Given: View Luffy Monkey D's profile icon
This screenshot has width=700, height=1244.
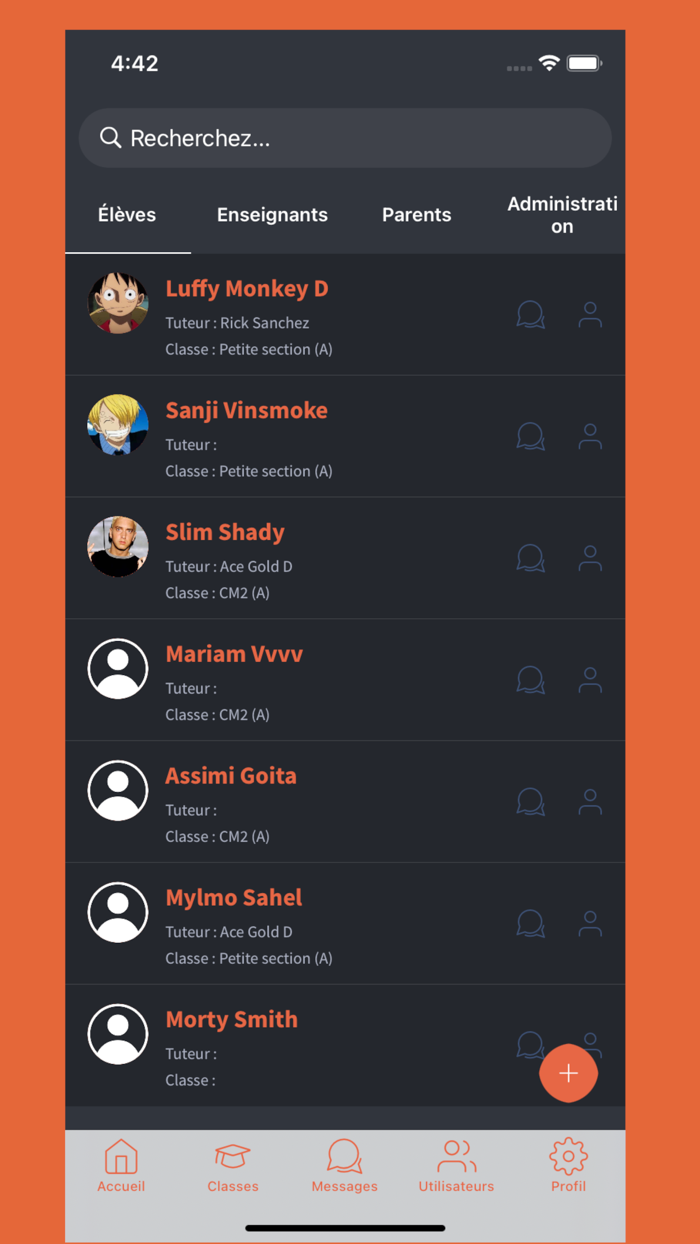Looking at the screenshot, I should tap(590, 315).
